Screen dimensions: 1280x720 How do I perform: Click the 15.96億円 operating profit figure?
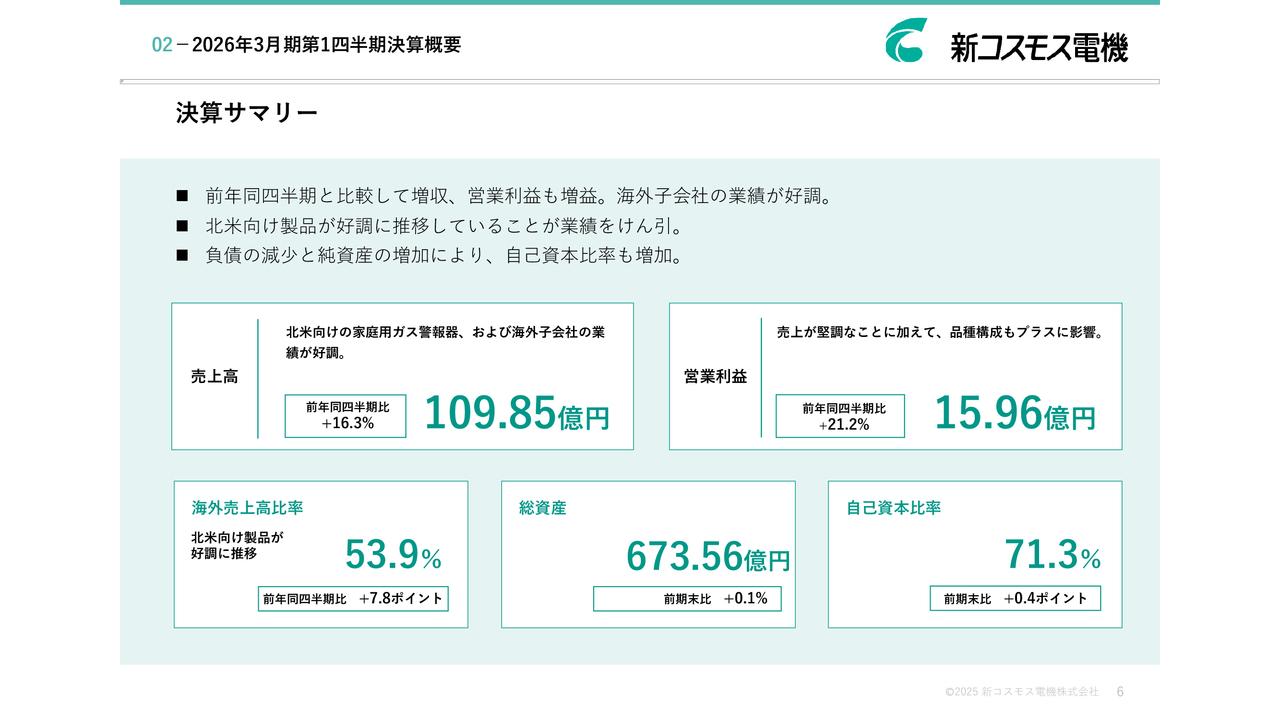[x=1015, y=413]
